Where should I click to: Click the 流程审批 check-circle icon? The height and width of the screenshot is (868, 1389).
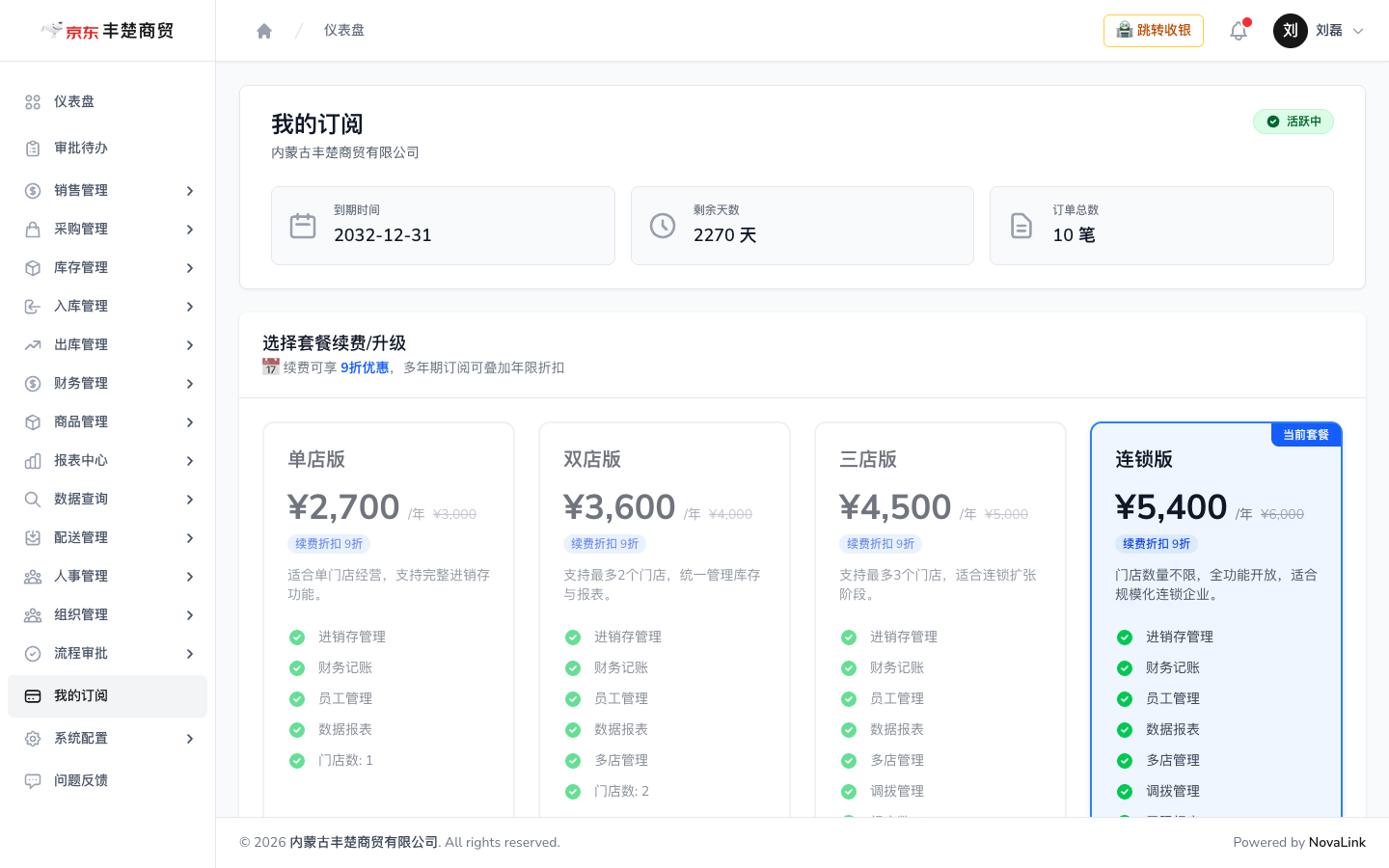(33, 654)
